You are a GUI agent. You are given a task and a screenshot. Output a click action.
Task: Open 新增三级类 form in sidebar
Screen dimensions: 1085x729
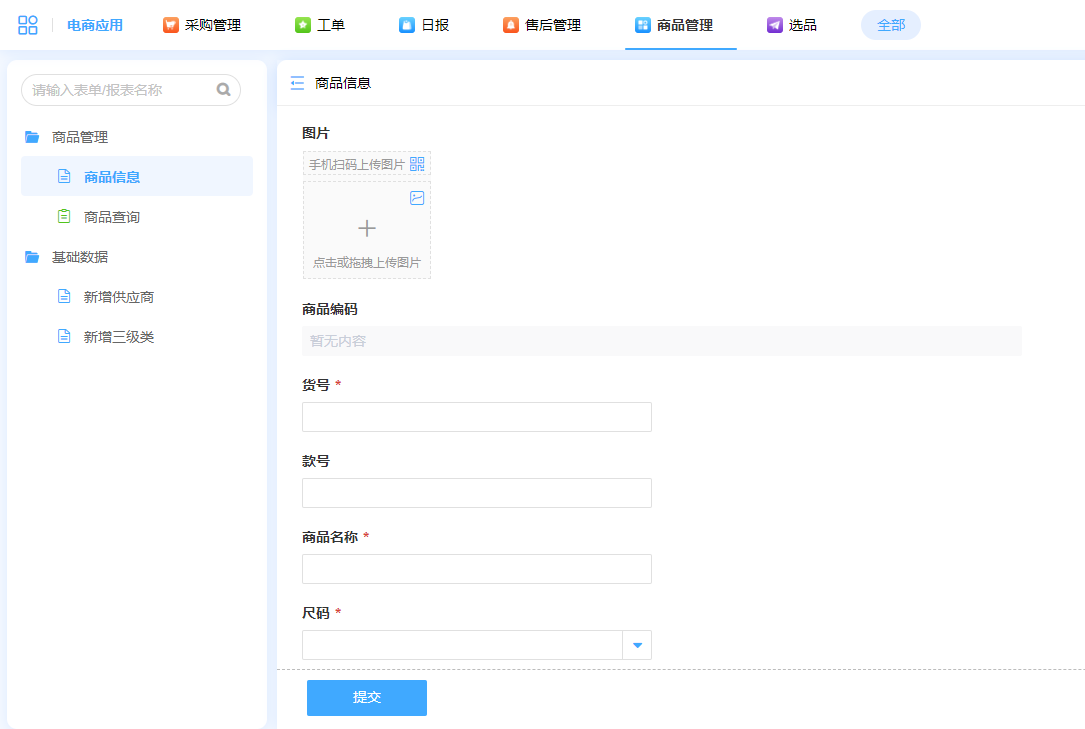(x=118, y=337)
